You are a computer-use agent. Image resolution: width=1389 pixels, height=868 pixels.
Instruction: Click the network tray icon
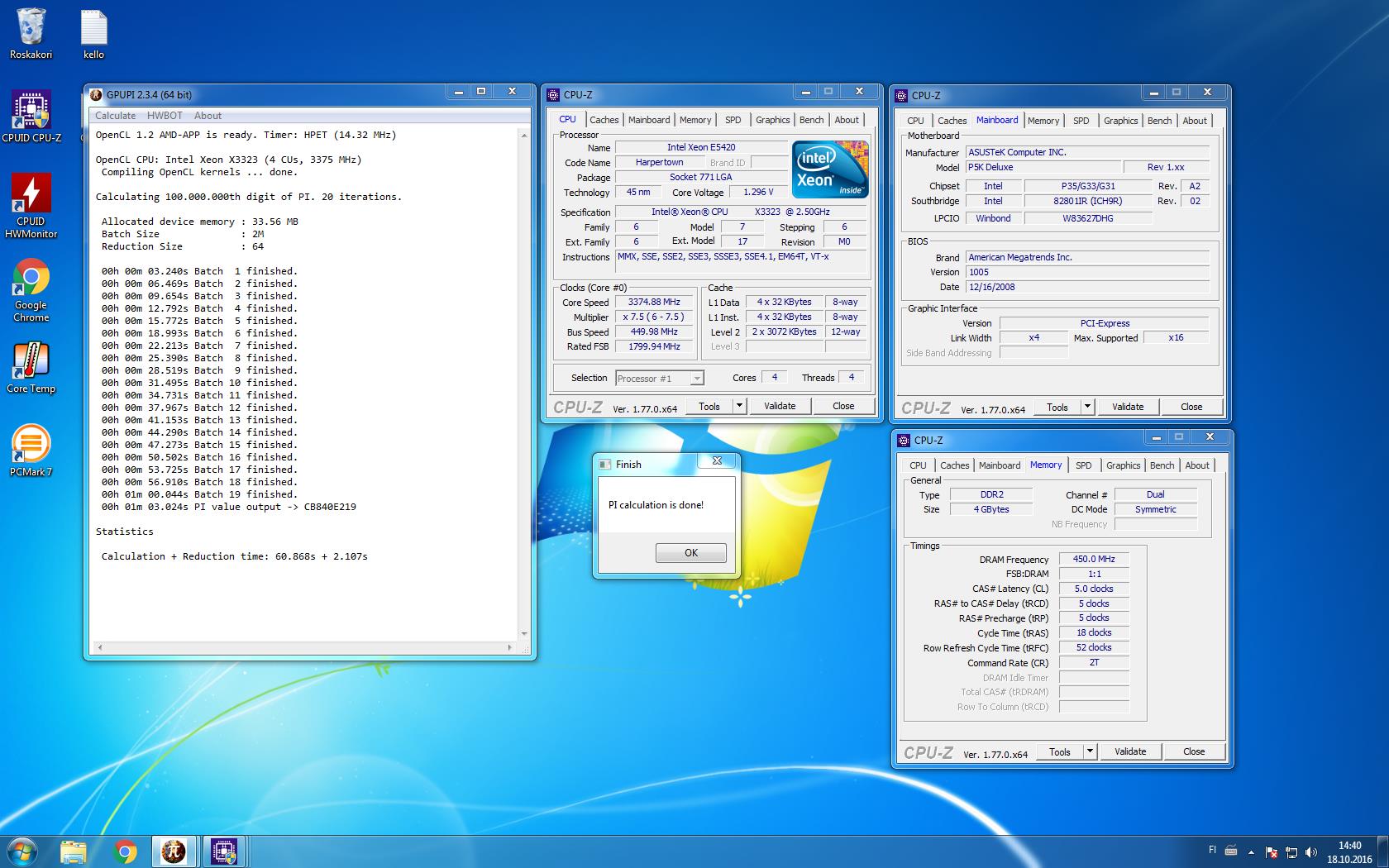click(1291, 851)
